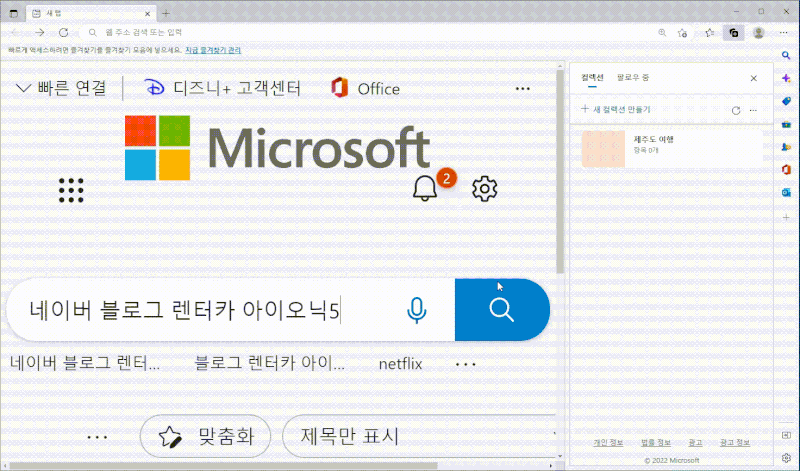Go forward with the forward arrow
This screenshot has width=800, height=471.
click(x=40, y=33)
